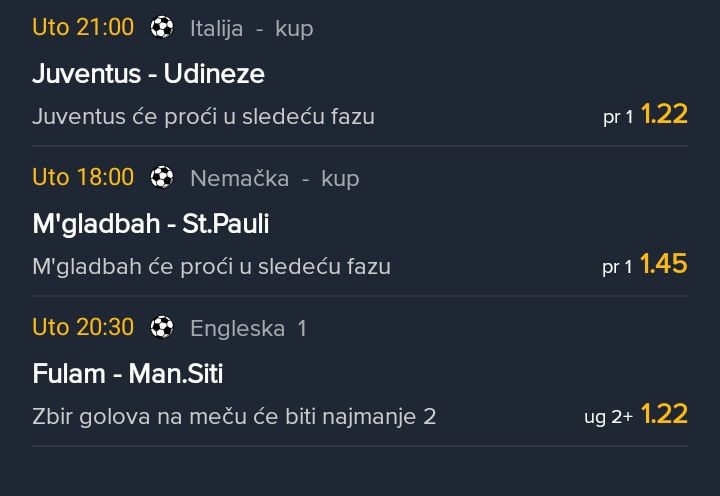
Task: Click the soccer ball icon beside Nemačka
Action: tap(162, 178)
